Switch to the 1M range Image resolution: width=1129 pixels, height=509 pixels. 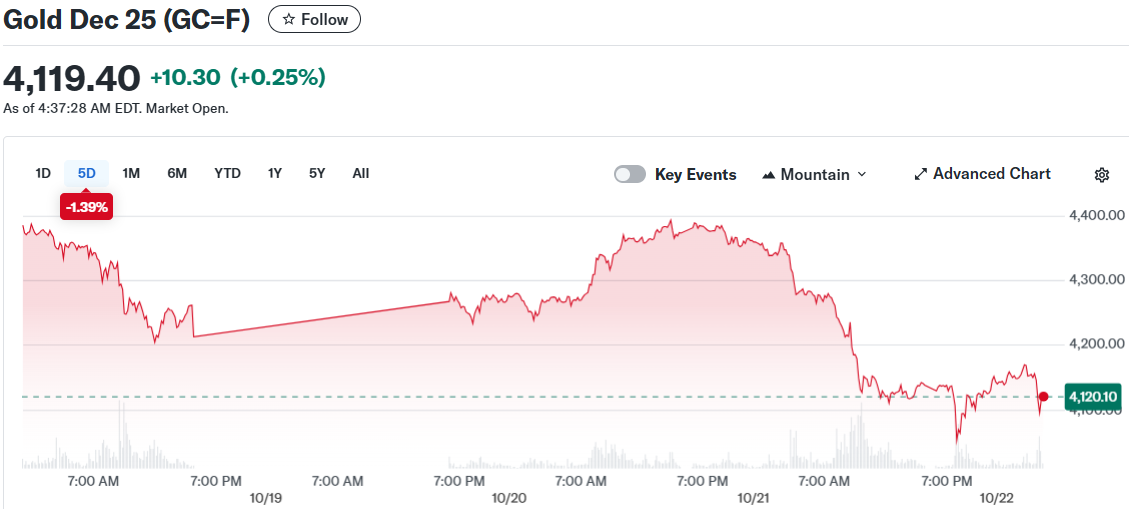[x=131, y=173]
